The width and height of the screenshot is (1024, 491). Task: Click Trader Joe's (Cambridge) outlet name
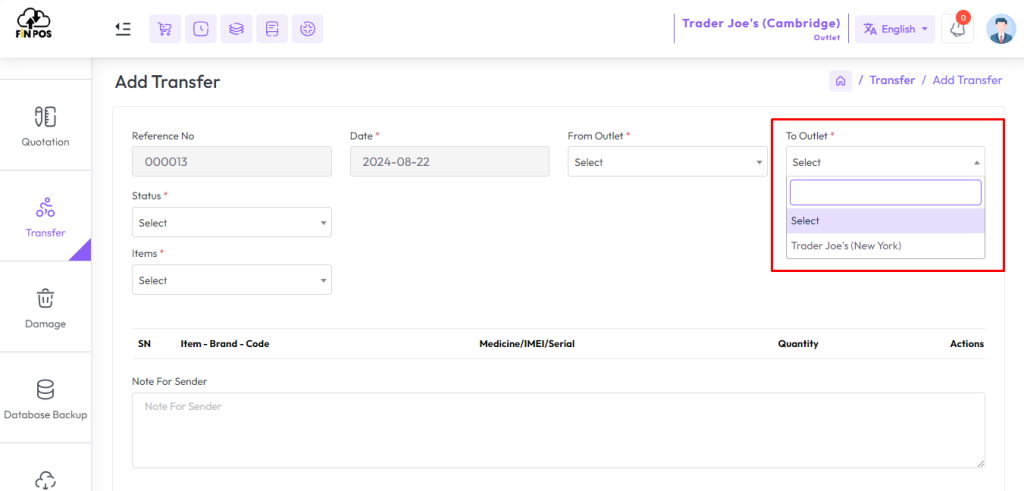(761, 24)
